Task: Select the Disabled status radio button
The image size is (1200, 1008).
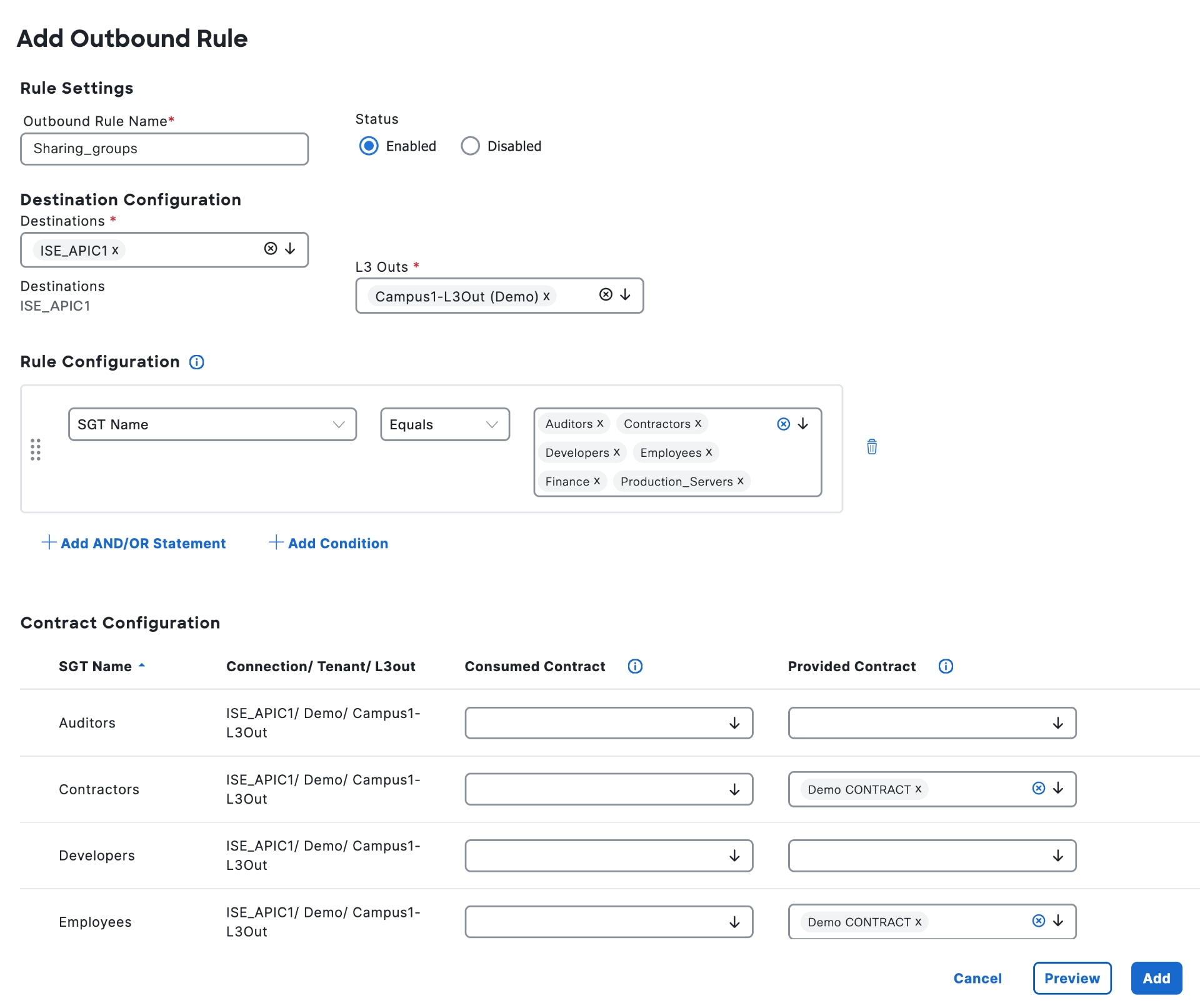Action: tap(470, 146)
